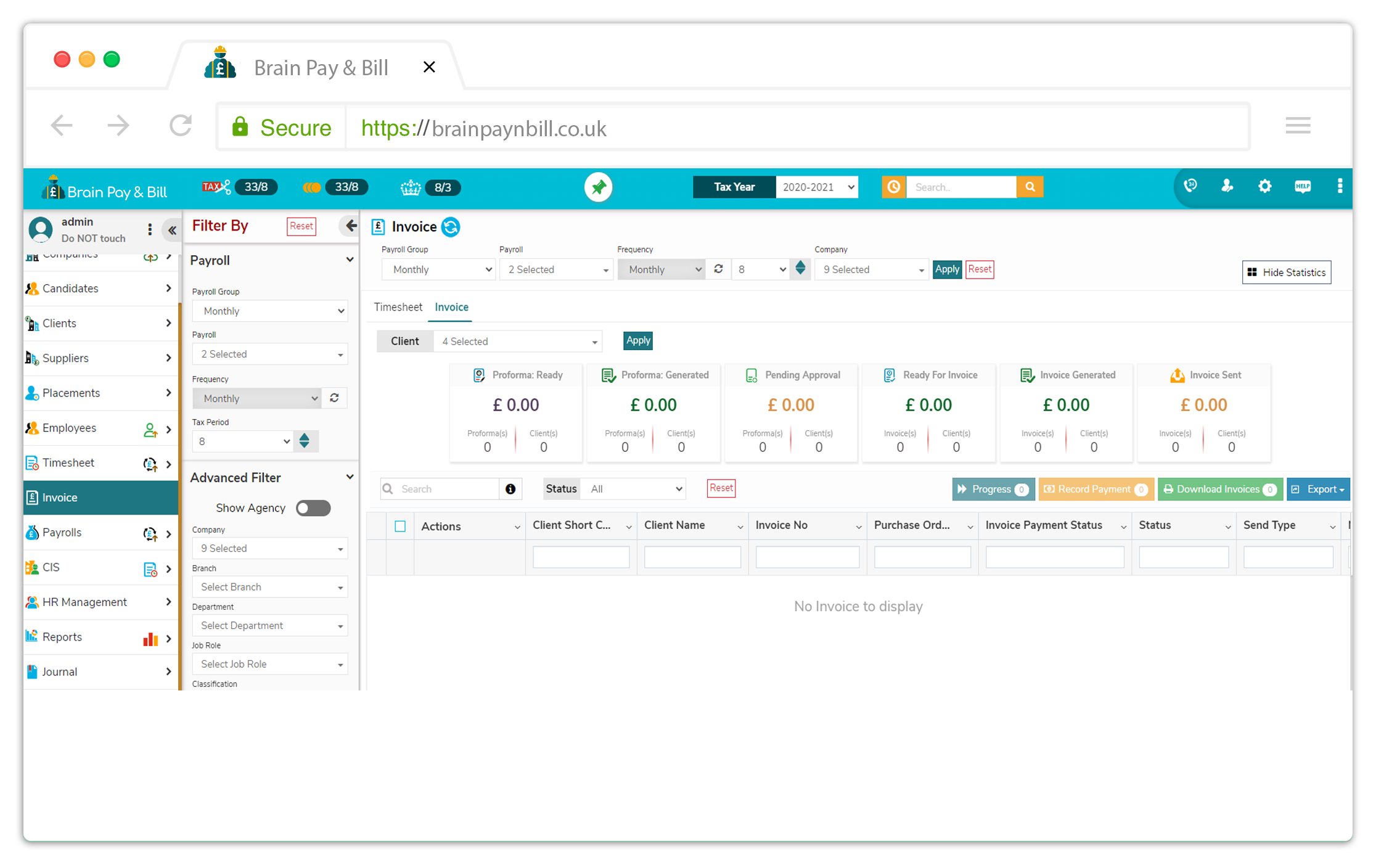Open top Payroll Group Monthly dropdown
Image resolution: width=1376 pixels, height=868 pixels.
[x=438, y=269]
